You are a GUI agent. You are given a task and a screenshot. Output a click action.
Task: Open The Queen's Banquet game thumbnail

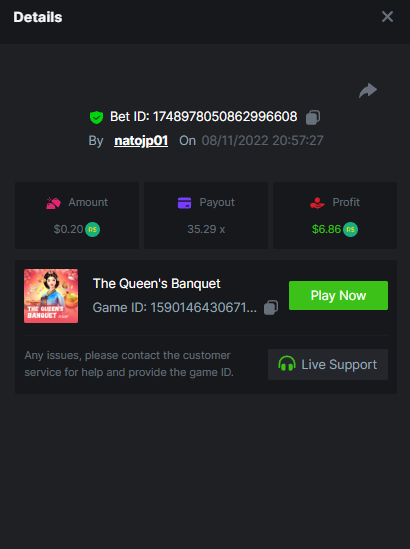[x=51, y=296]
